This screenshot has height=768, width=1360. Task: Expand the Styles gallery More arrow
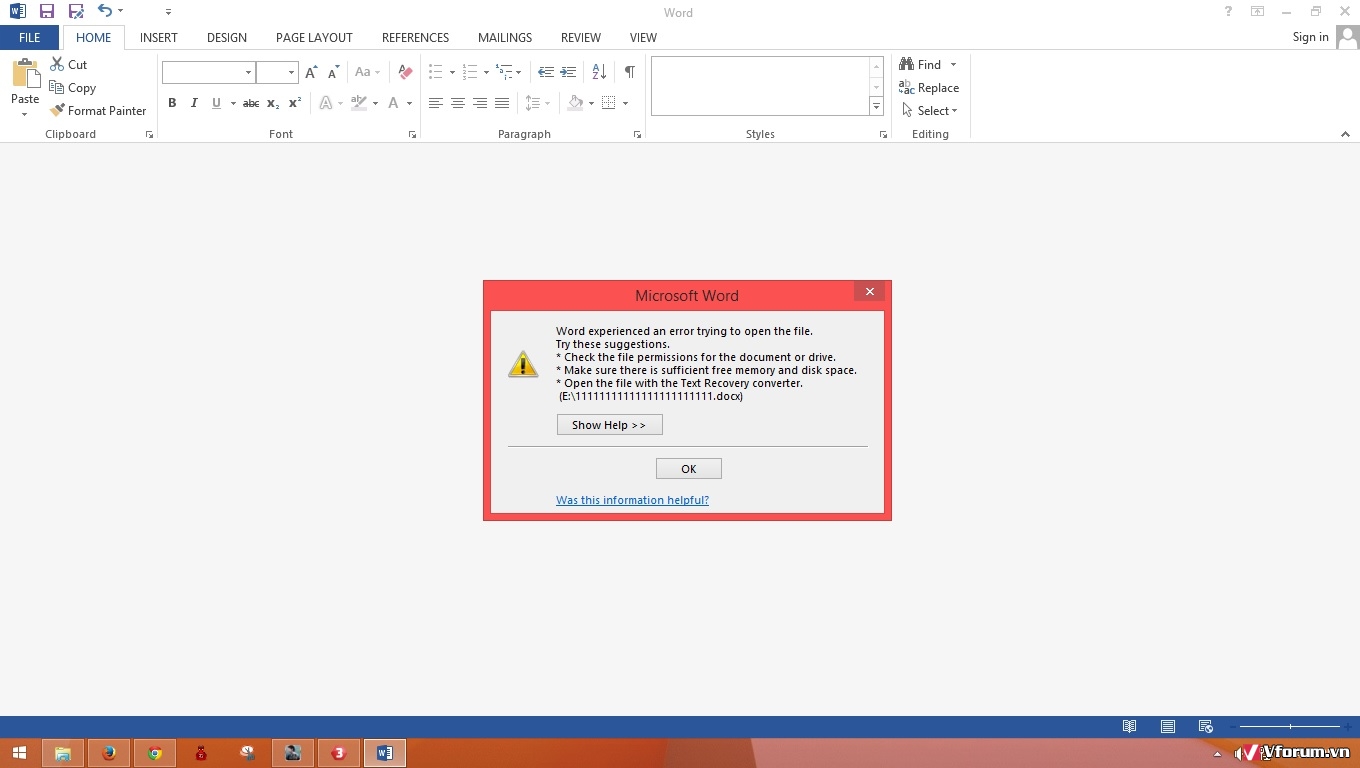tap(876, 106)
